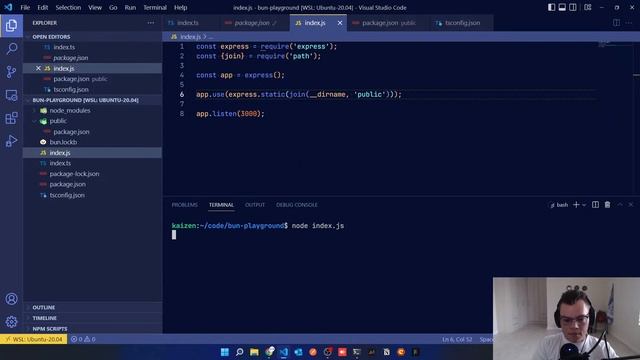This screenshot has width=640, height=360.
Task: Open tsconfig.json in the file tree
Action: [x=93, y=195]
